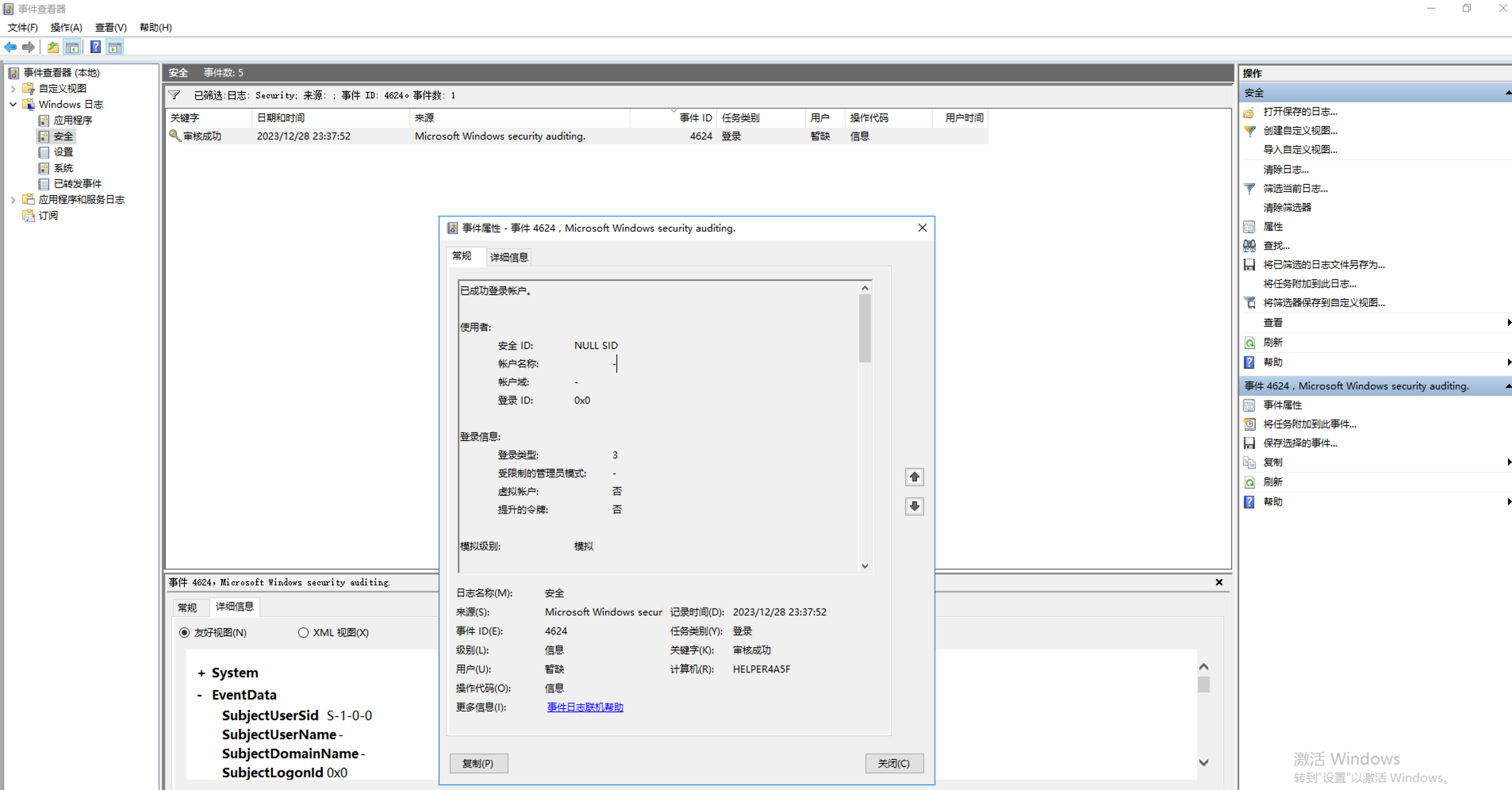This screenshot has width=1512, height=790.
Task: Switch to the 详细信息 tab in dialog
Action: (x=508, y=257)
